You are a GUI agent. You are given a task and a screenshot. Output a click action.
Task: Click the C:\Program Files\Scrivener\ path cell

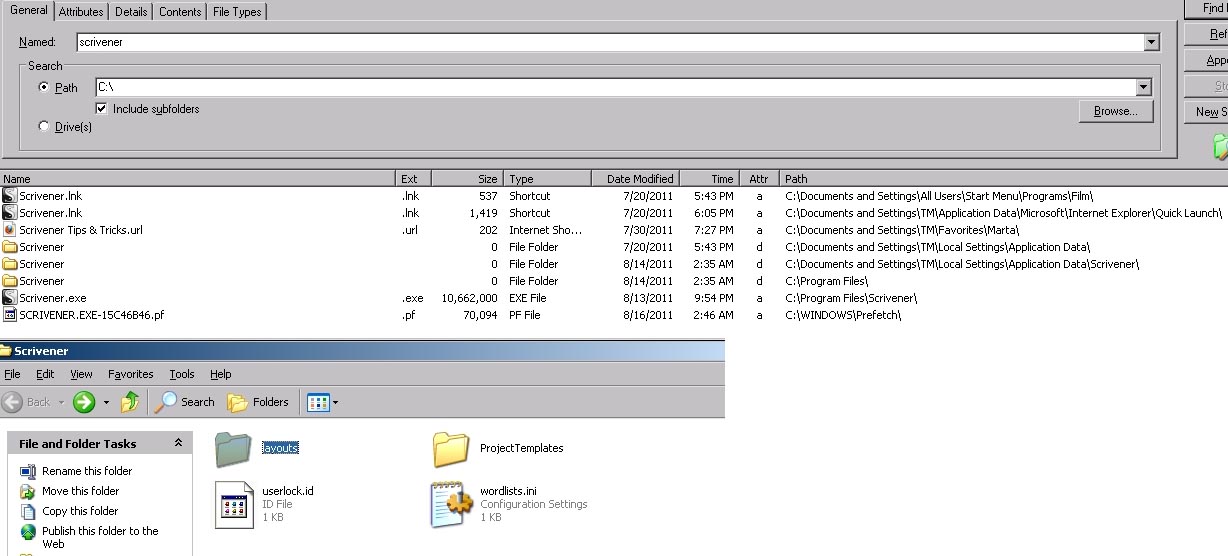[851, 298]
